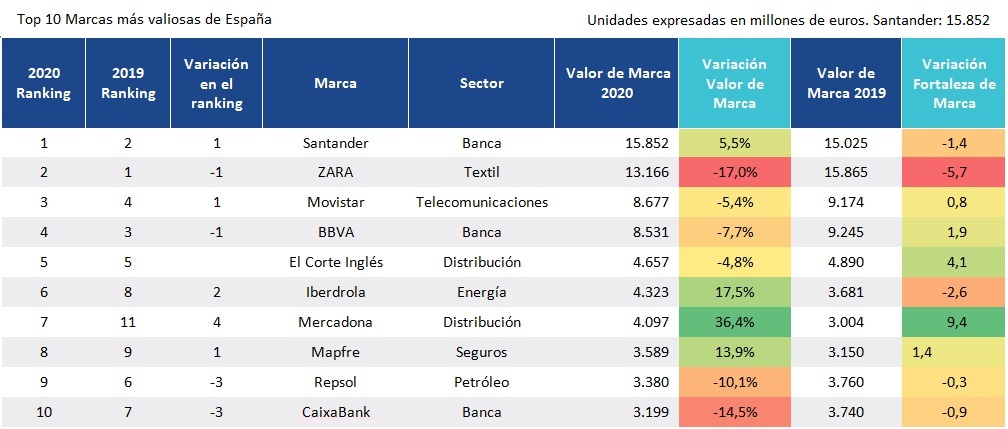Viewport: 1008px width, 429px height.
Task: Click the Marca column header
Action: (x=335, y=84)
